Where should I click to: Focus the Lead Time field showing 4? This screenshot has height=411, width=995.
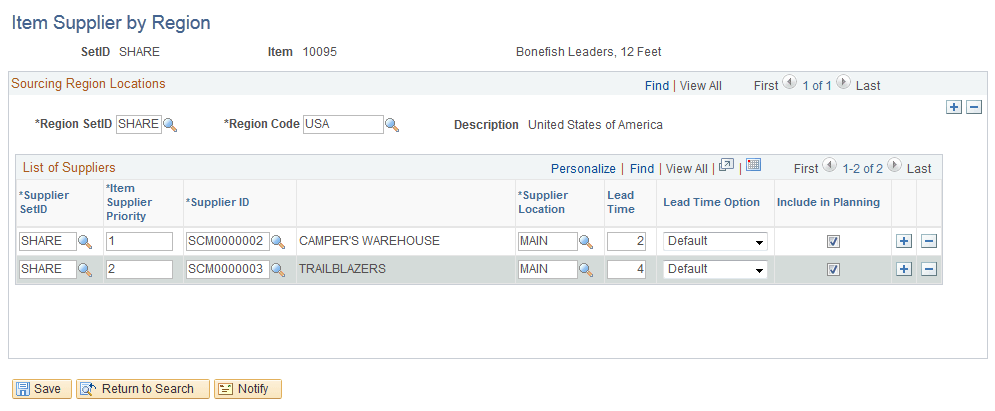pos(626,270)
